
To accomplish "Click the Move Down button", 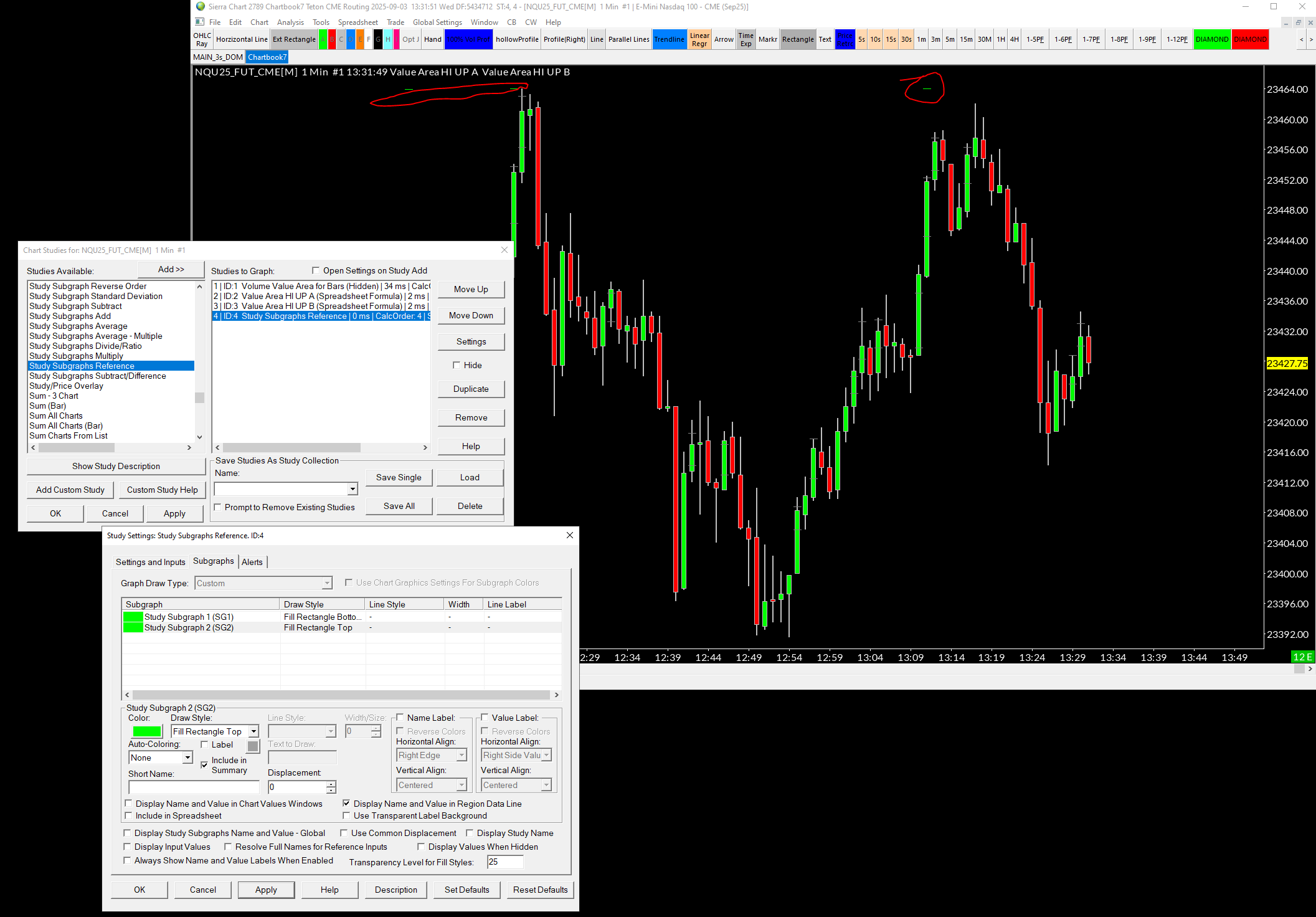I will coord(471,315).
